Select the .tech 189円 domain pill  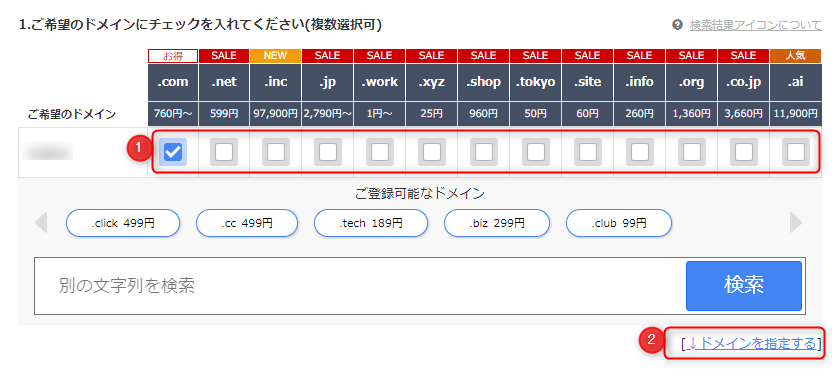point(371,223)
